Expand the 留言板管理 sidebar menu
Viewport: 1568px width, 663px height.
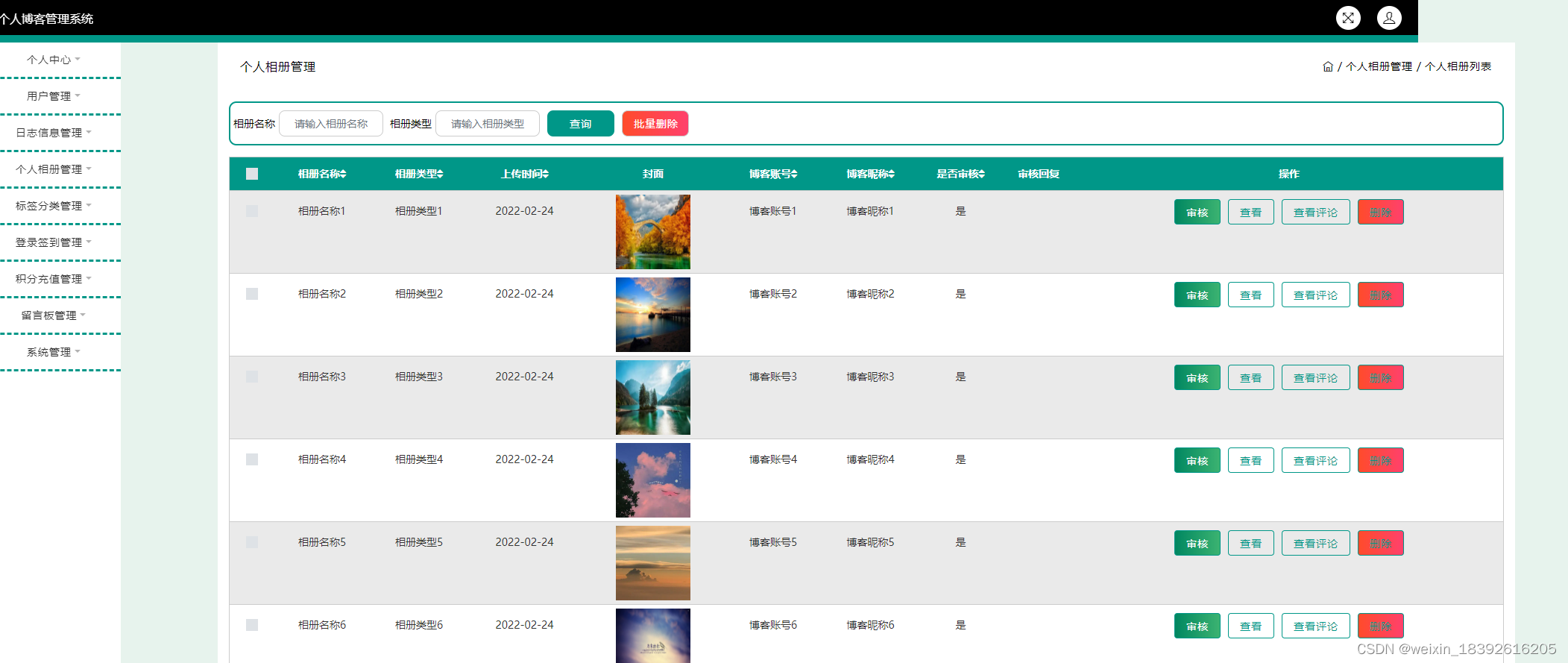[x=54, y=315]
